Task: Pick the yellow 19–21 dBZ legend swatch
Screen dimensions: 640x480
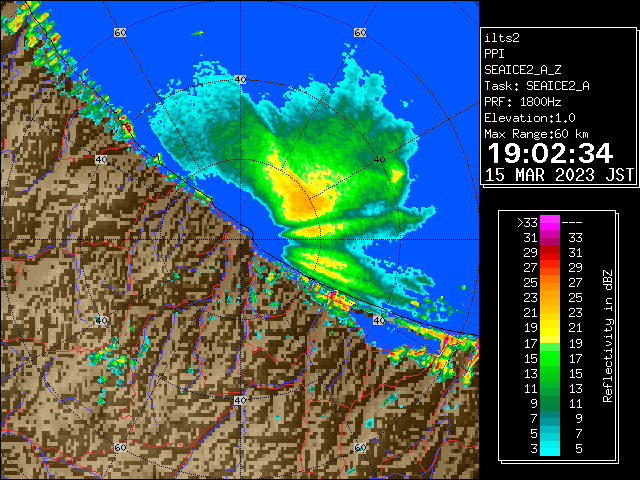Action: [550, 328]
